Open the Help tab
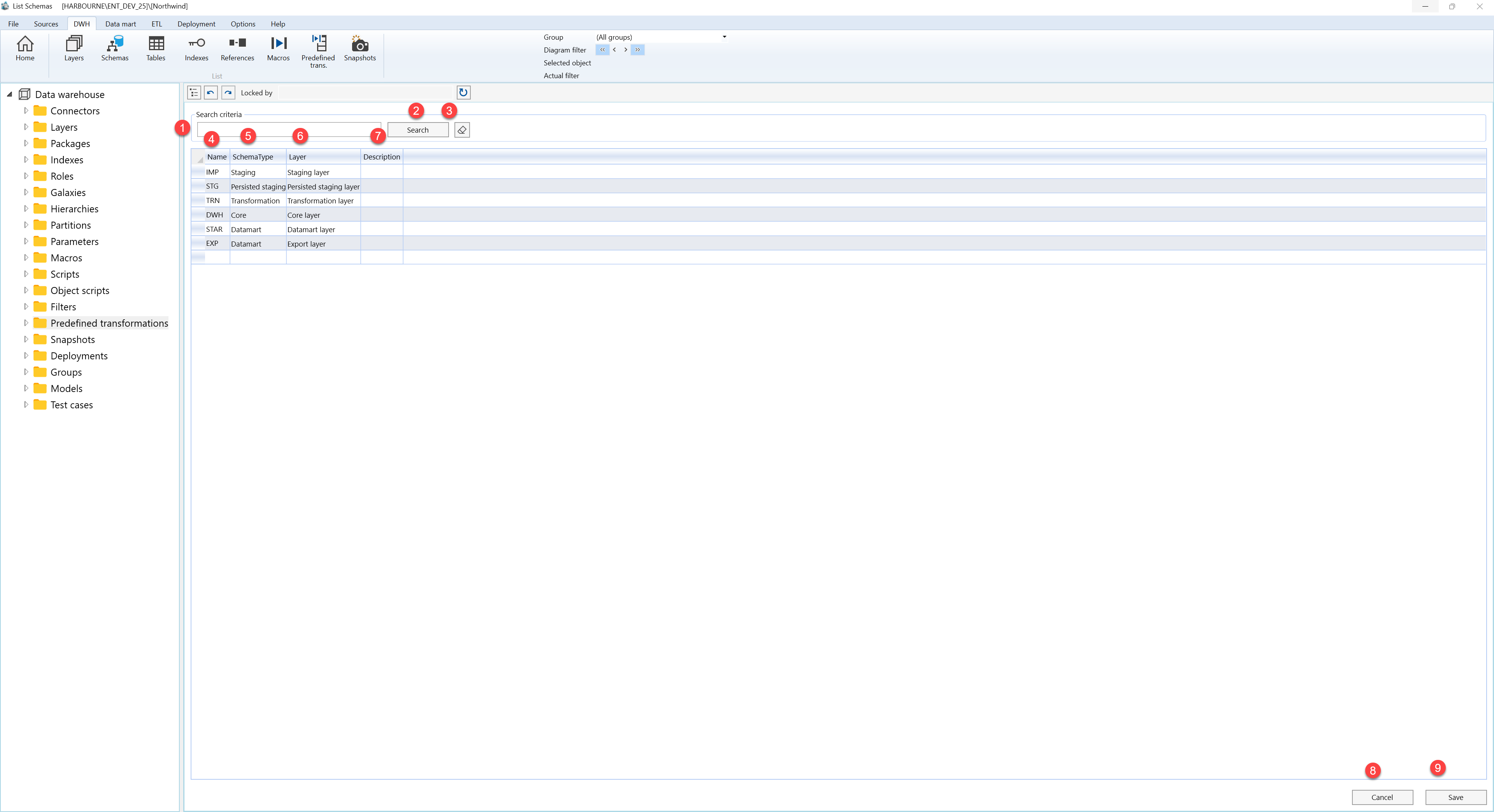Screen dimensions: 1494x812 click(278, 24)
